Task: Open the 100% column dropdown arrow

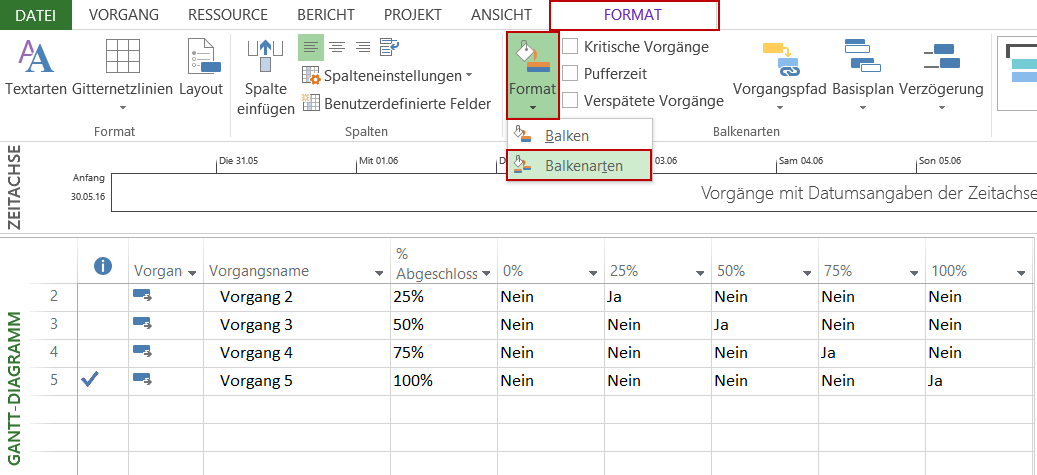Action: pos(1021,273)
